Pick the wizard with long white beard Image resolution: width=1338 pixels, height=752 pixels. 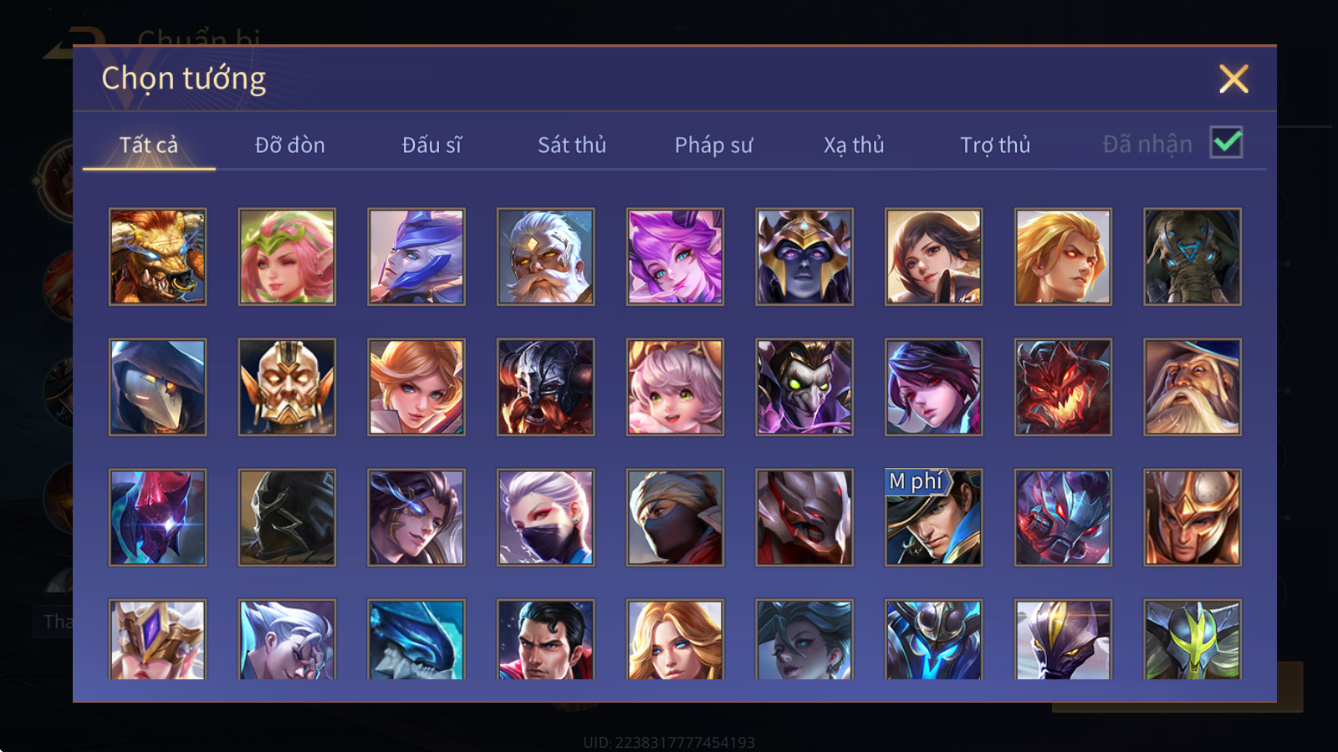pyautogui.click(x=1193, y=387)
